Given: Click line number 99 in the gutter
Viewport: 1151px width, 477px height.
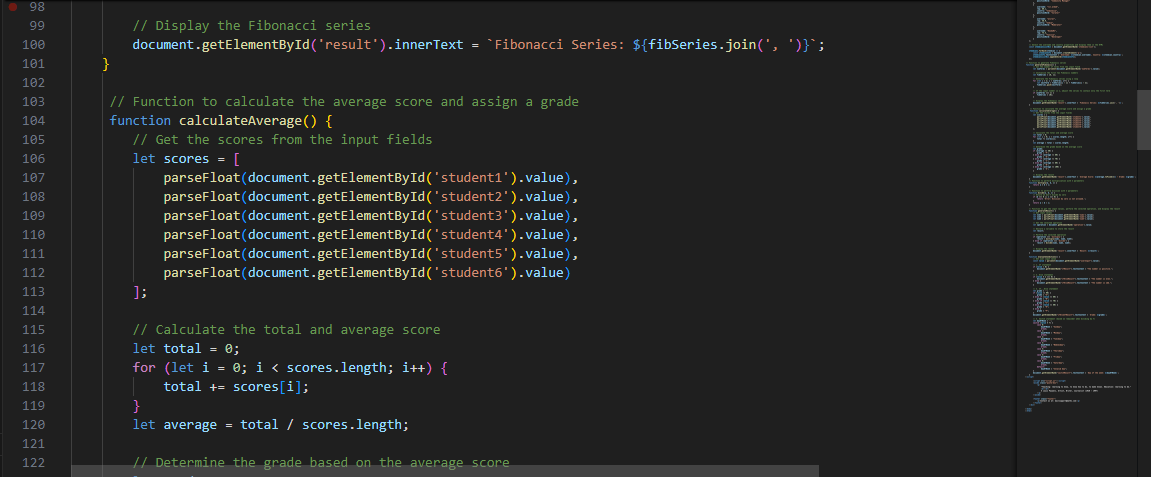Looking at the screenshot, I should pos(37,26).
